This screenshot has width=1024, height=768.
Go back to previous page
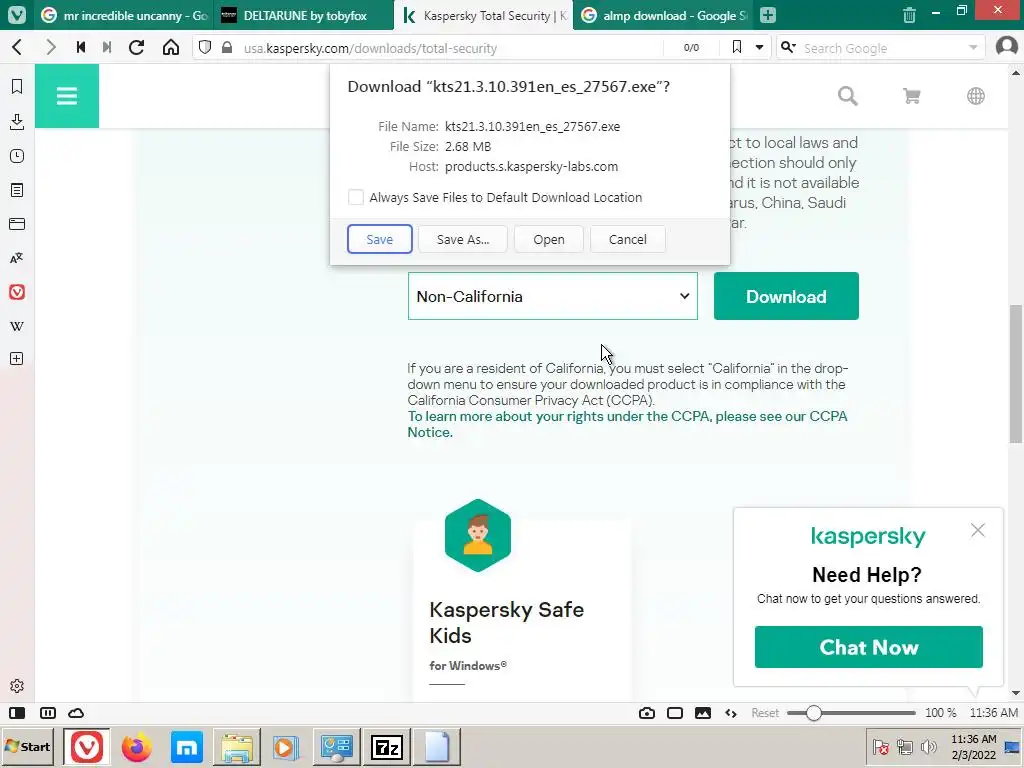click(x=18, y=48)
